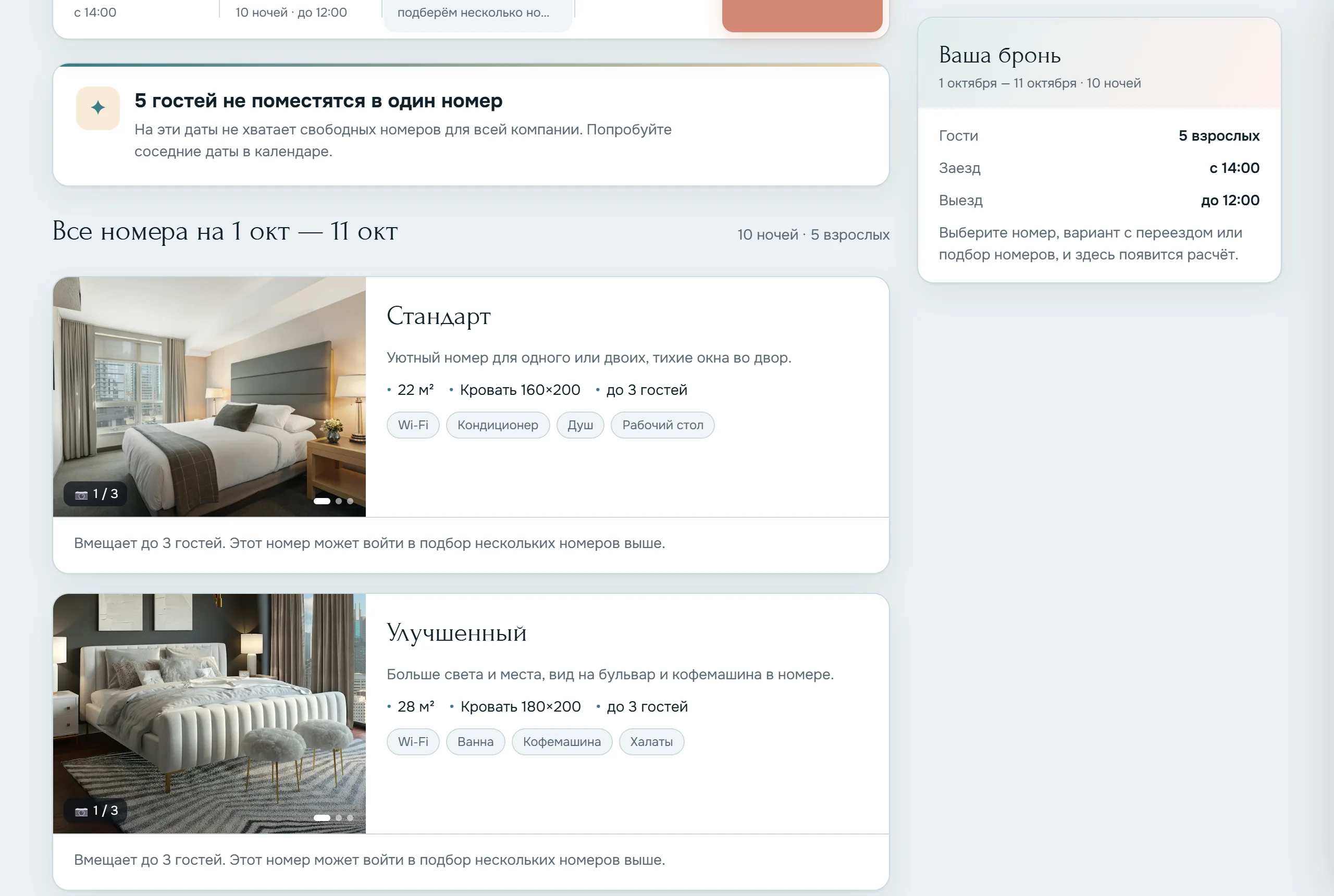The width and height of the screenshot is (1334, 896).
Task: Click '1 октября — 11 октября · 10 ночей'
Action: coord(1040,83)
